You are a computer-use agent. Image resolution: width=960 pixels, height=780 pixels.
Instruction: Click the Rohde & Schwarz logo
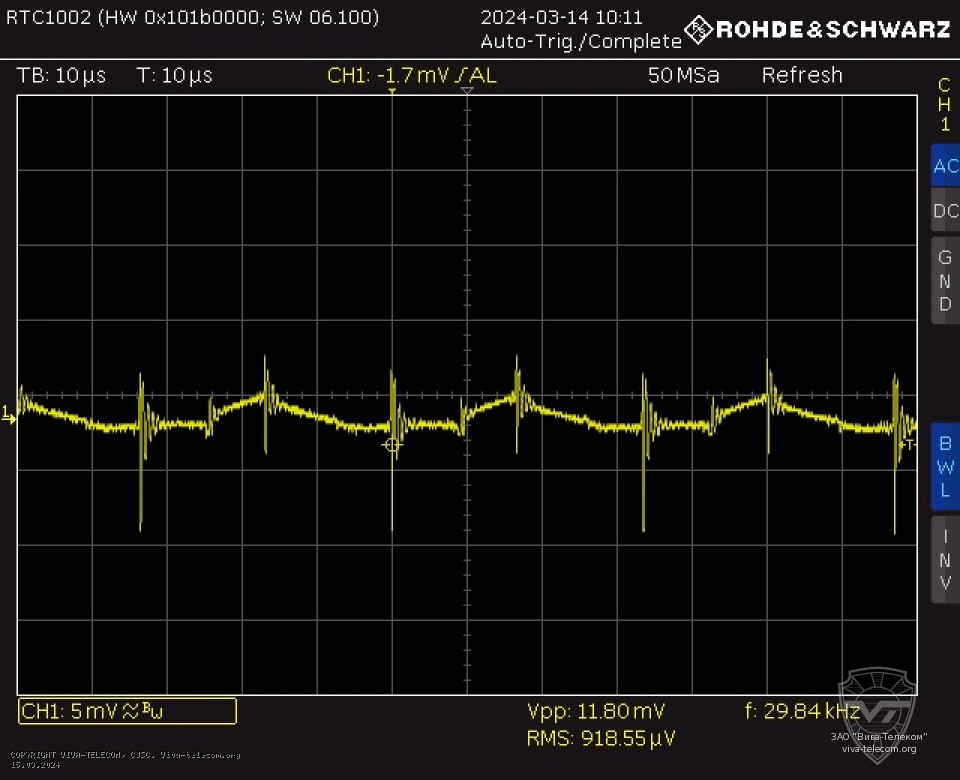click(x=817, y=29)
